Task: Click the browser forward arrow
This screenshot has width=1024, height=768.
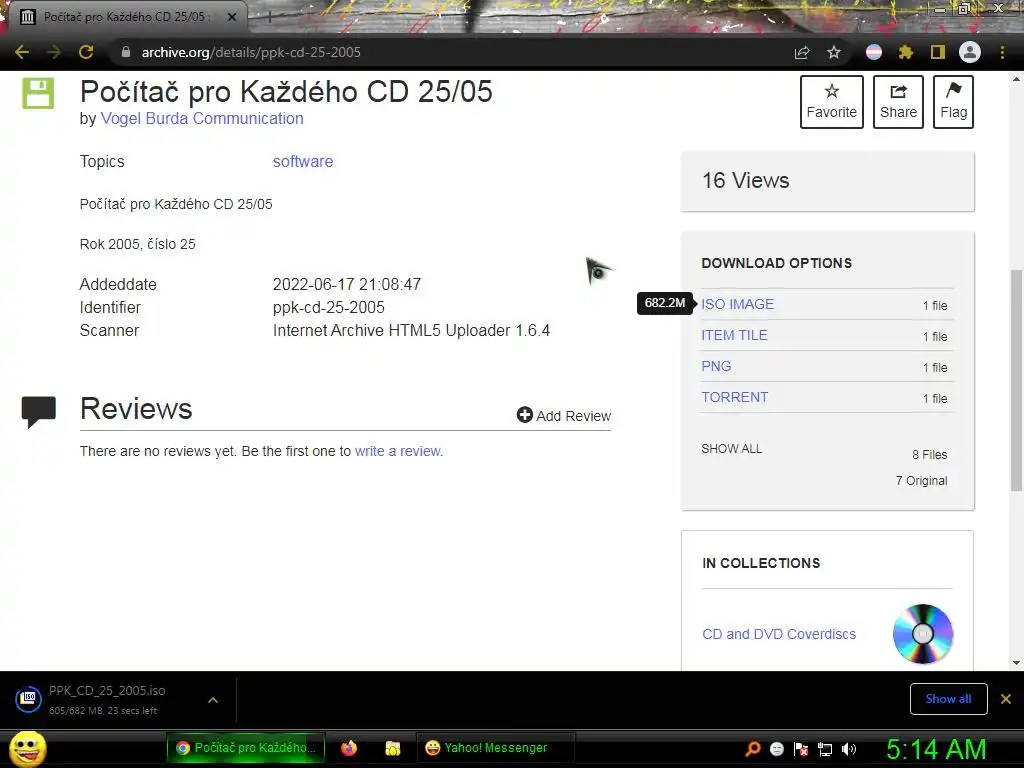Action: tap(54, 52)
